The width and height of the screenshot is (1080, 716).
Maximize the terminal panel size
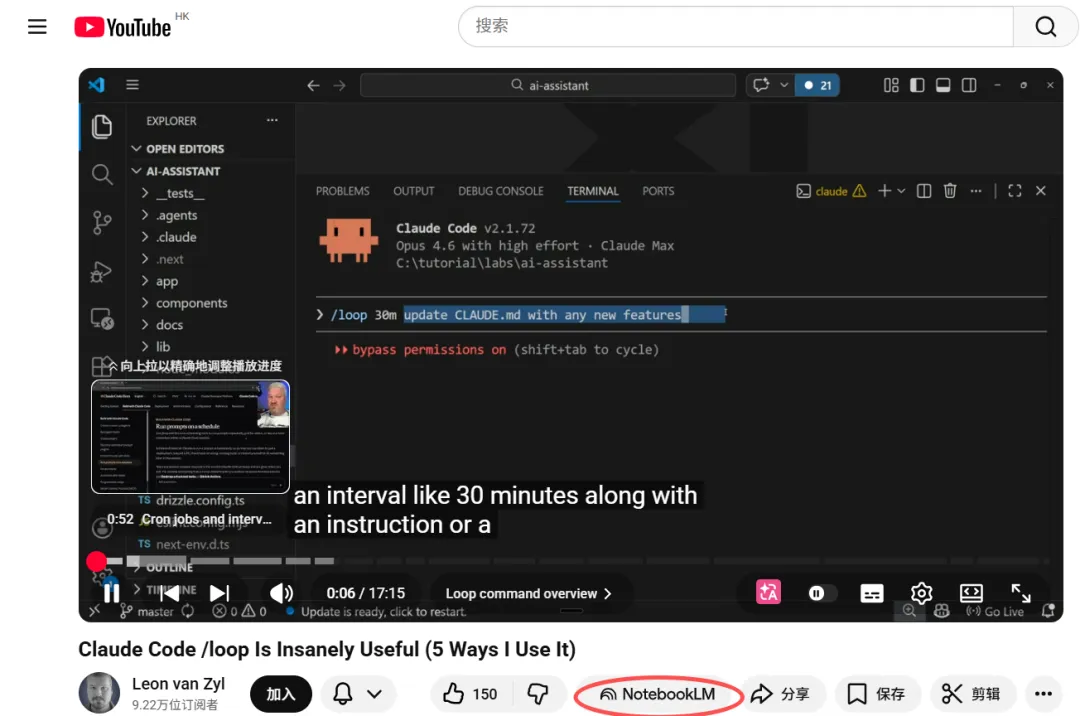click(x=1015, y=191)
